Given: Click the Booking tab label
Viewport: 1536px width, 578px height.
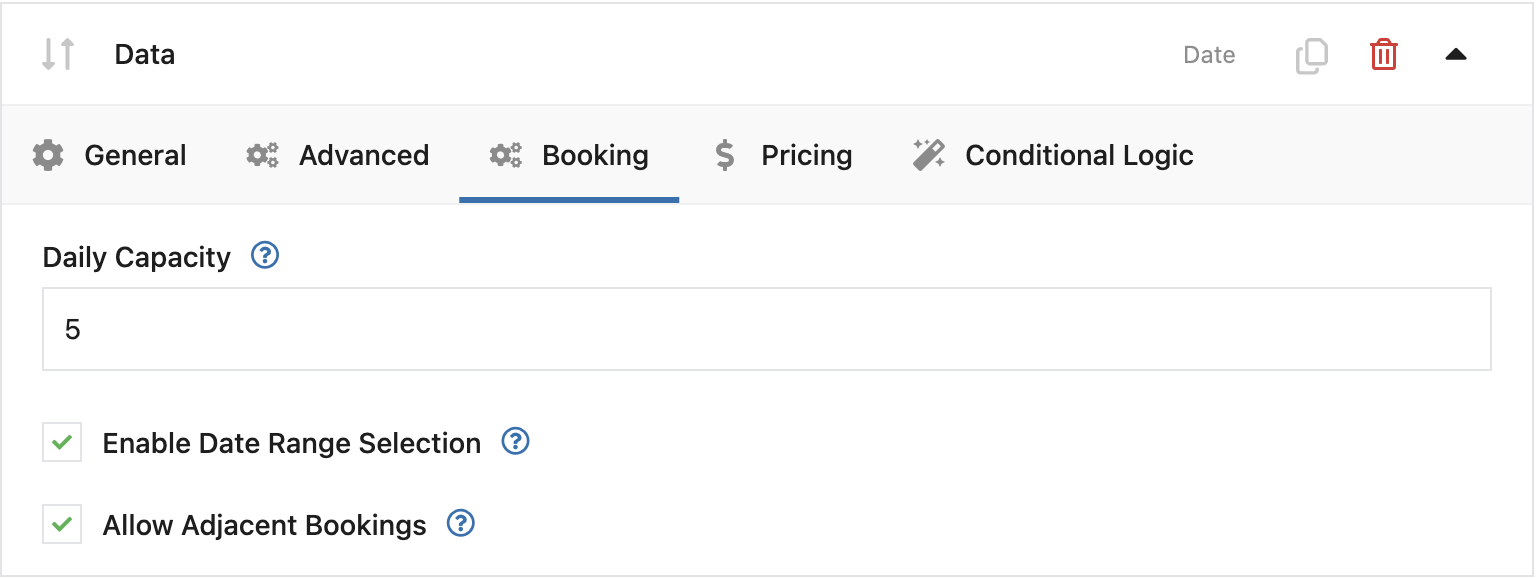Looking at the screenshot, I should coord(595,156).
